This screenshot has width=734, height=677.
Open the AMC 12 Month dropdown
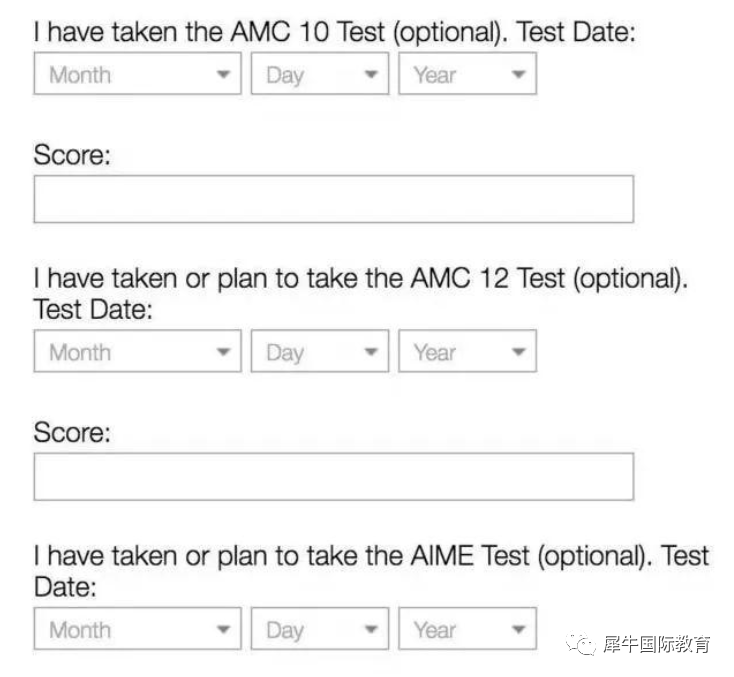pyautogui.click(x=138, y=351)
